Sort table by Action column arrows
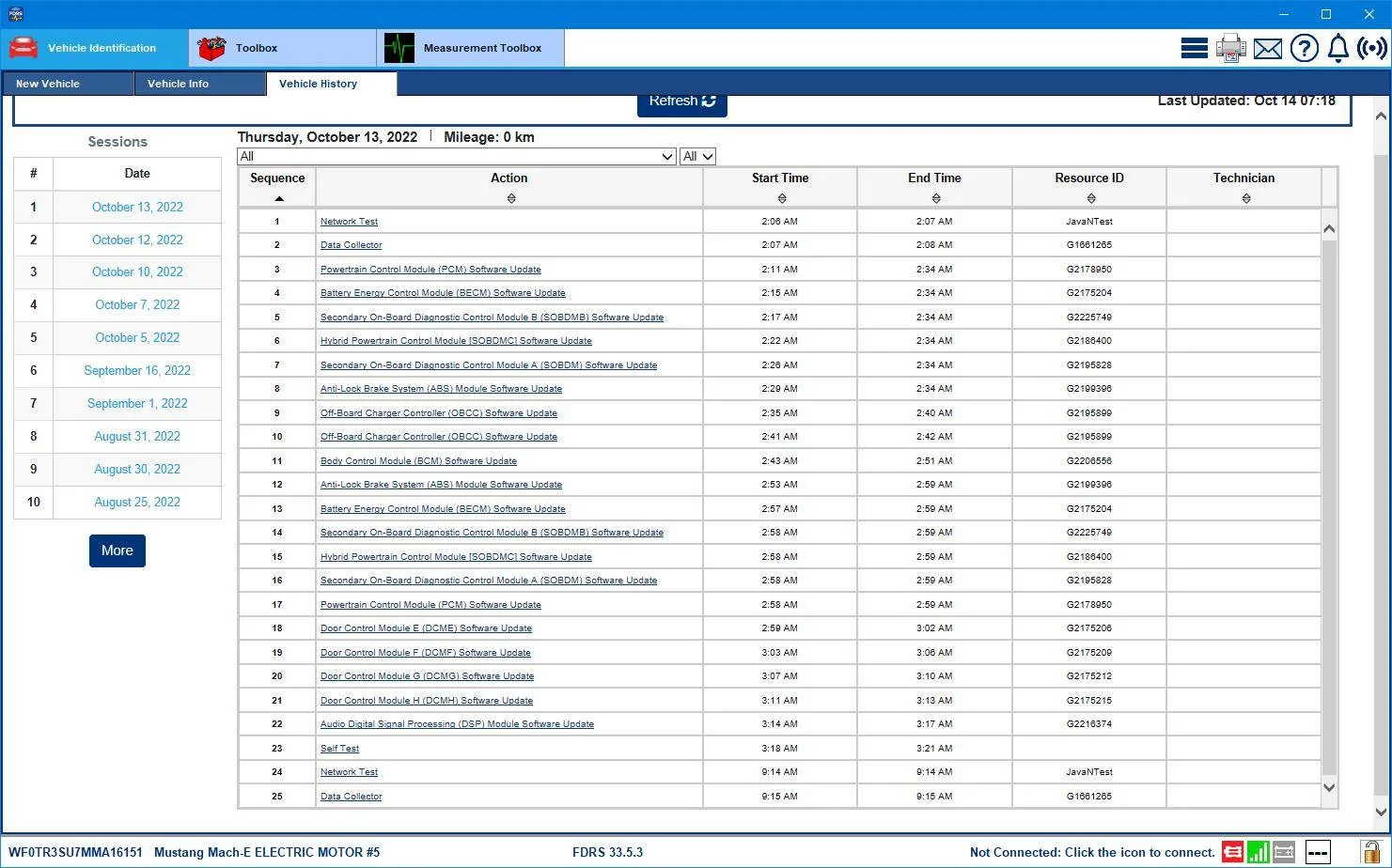 coord(511,198)
